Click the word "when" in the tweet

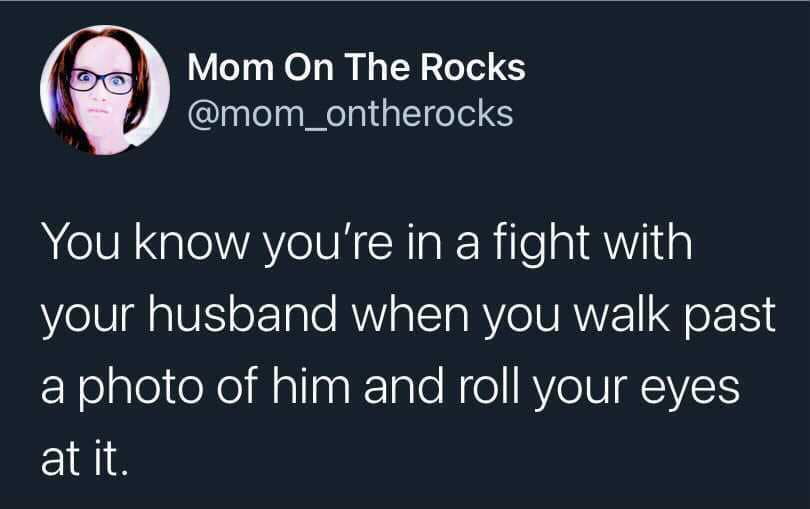411,314
